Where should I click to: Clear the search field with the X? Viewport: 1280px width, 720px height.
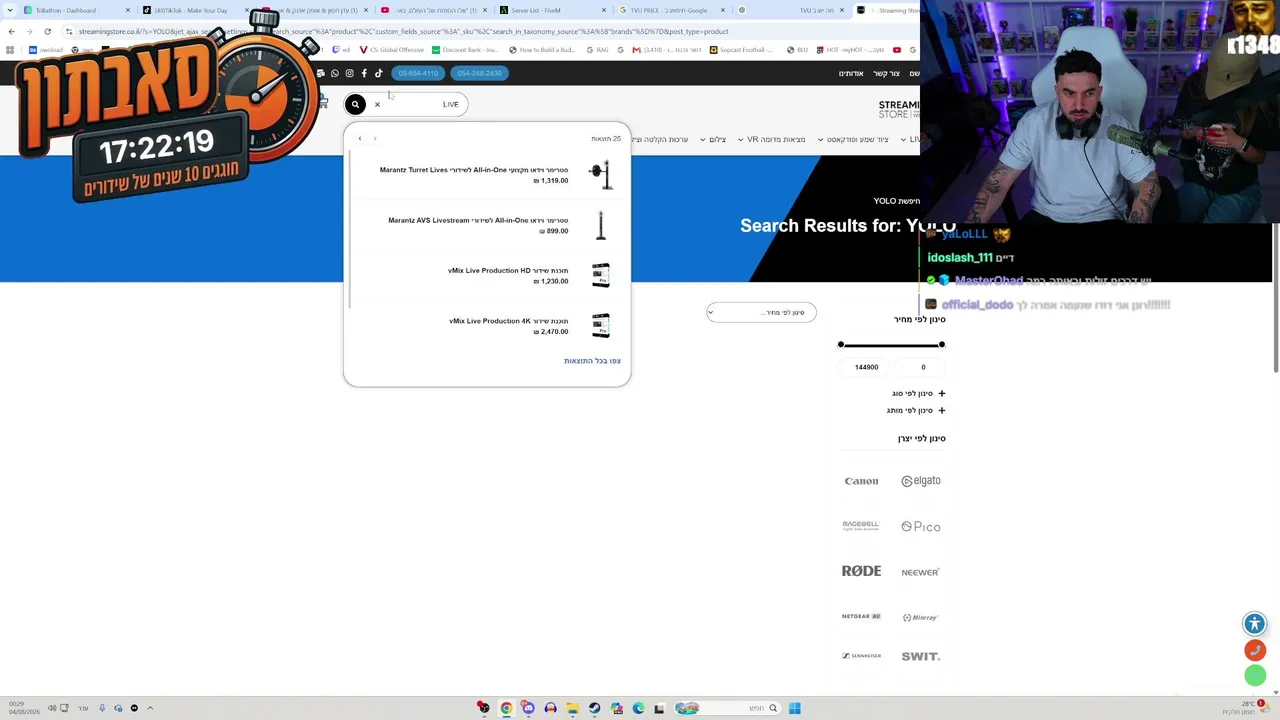[x=377, y=104]
